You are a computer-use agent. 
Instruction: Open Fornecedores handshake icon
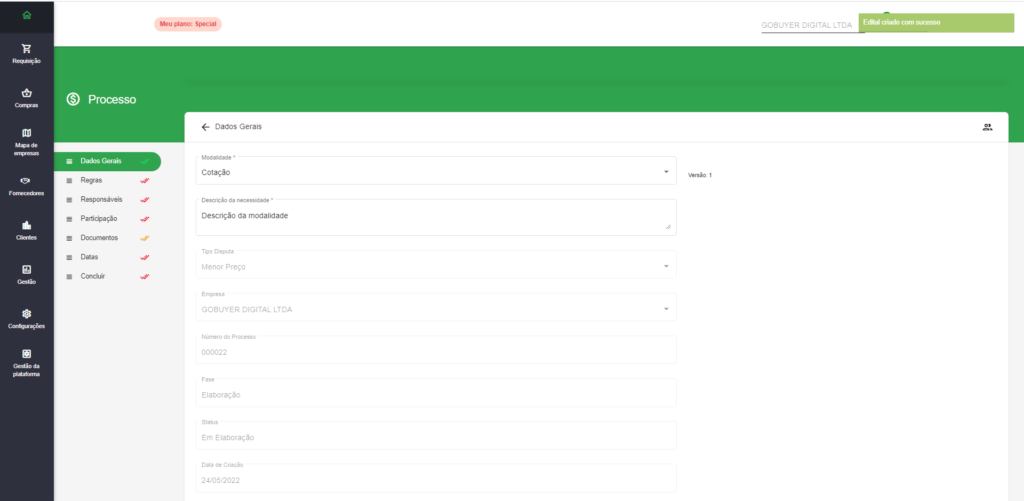point(27,181)
